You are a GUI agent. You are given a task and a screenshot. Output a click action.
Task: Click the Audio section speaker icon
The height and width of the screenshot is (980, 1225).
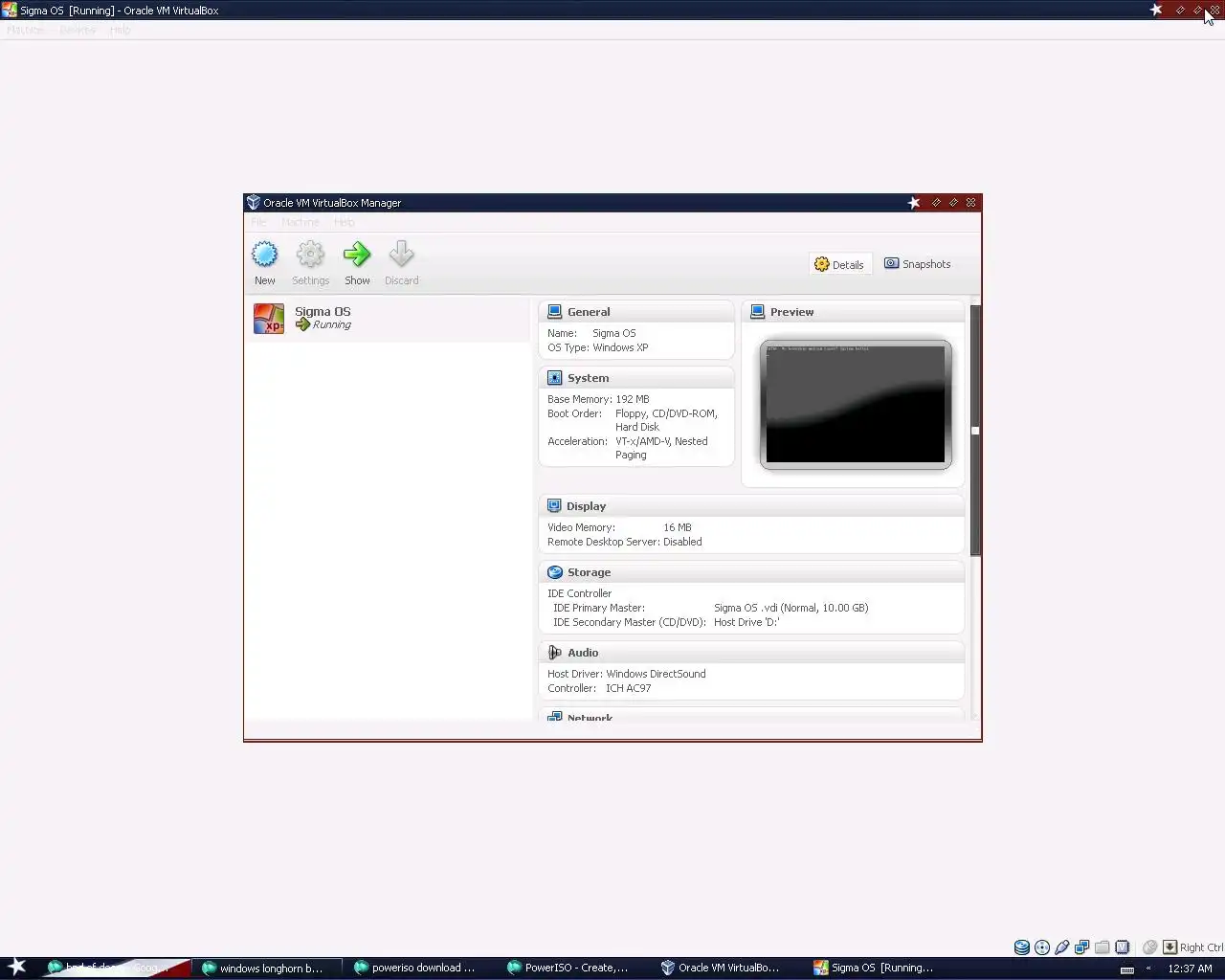point(554,653)
